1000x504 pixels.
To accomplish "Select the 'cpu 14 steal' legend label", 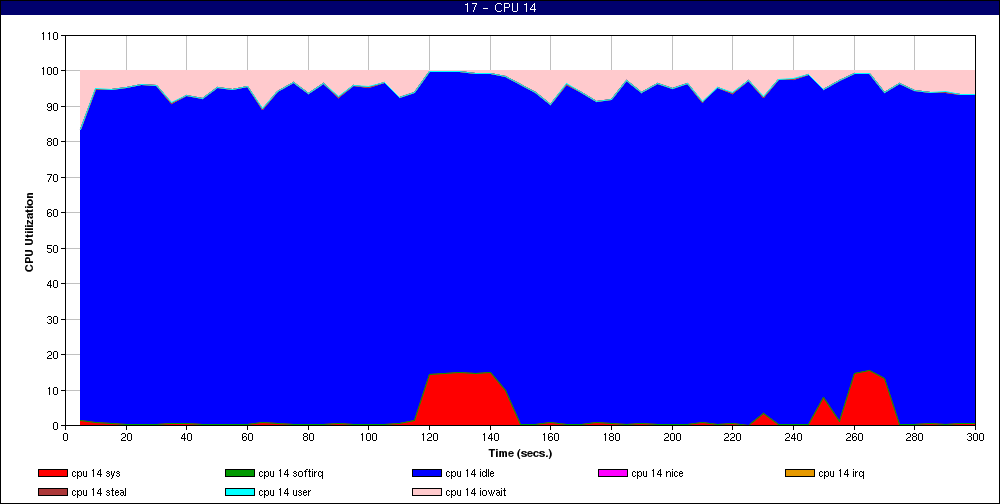I will (x=99, y=493).
